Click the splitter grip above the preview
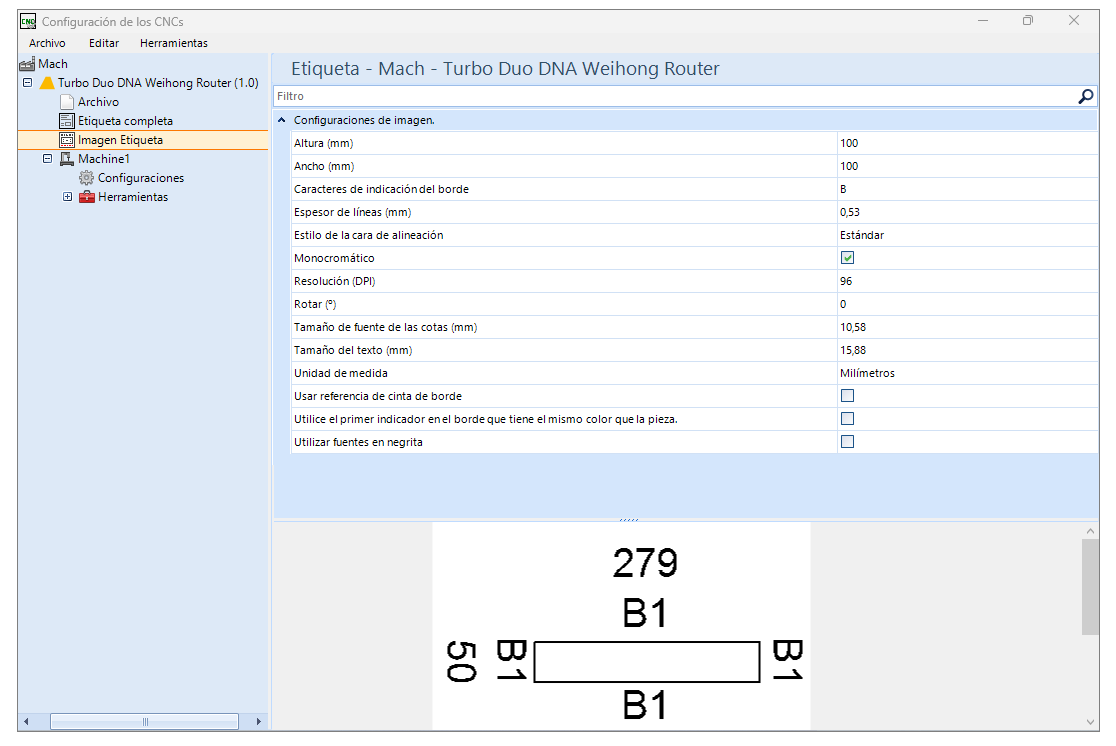The height and width of the screenshot is (746, 1116). coord(629,520)
